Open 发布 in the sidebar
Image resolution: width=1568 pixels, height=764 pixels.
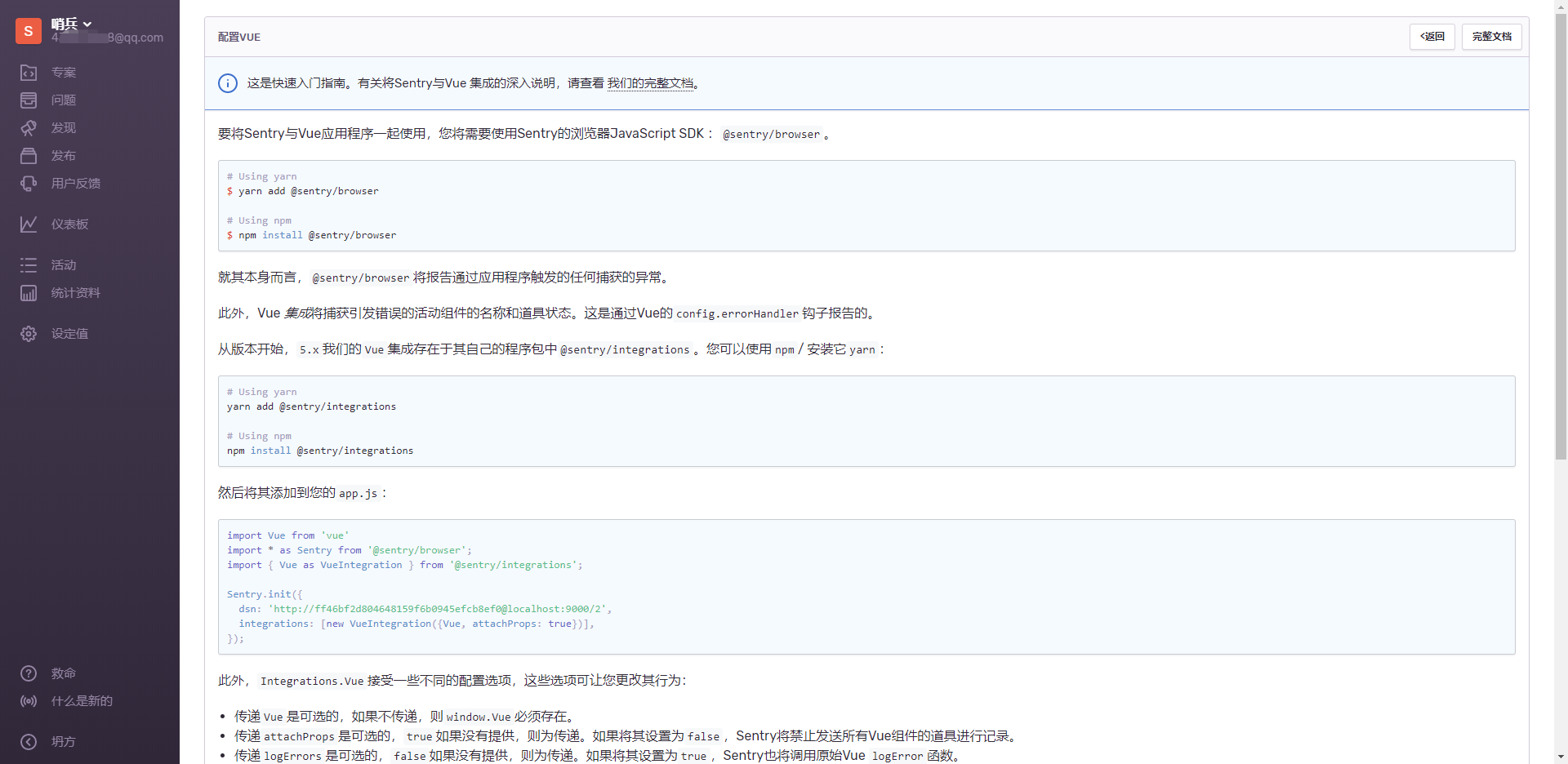(64, 156)
